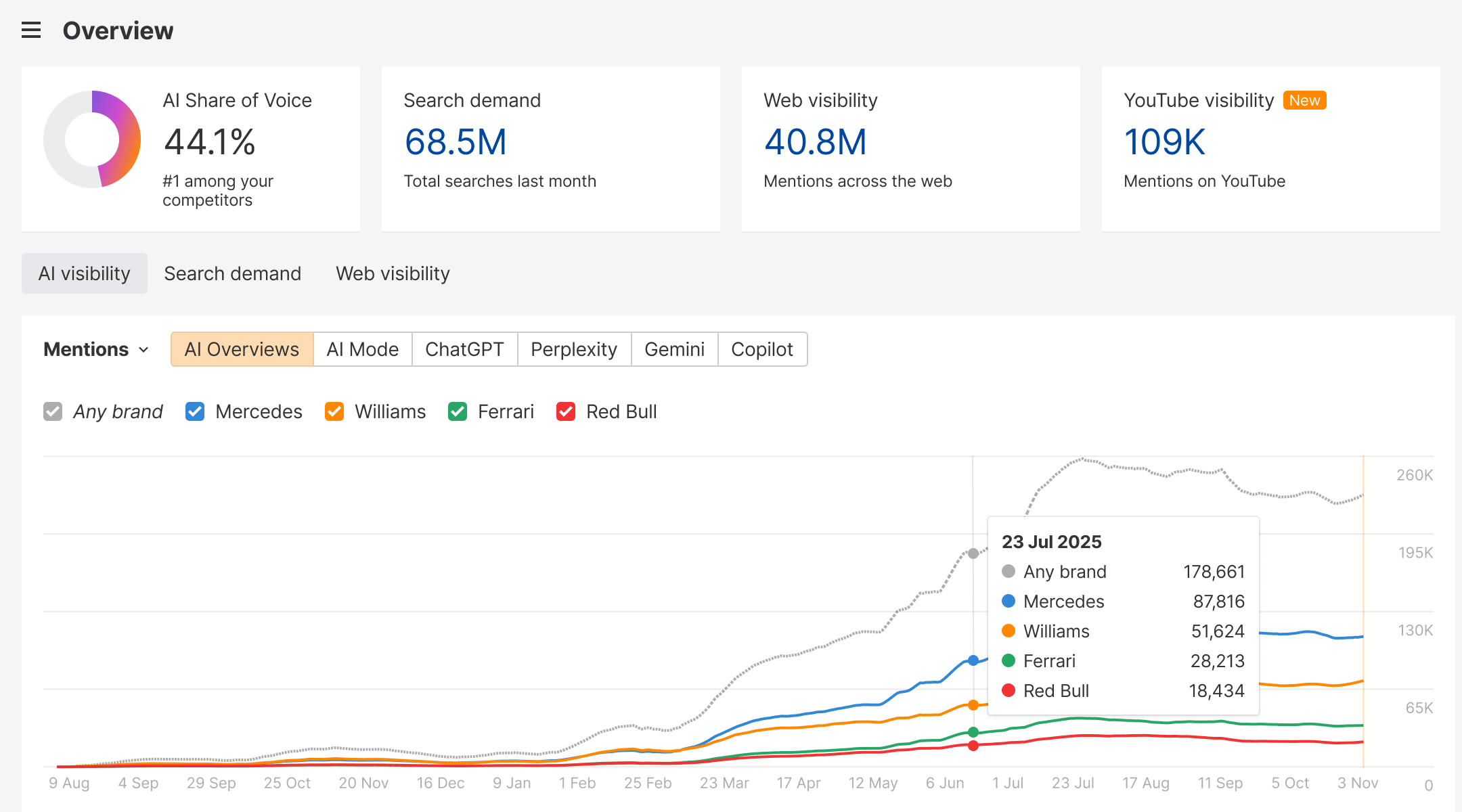
Task: Click the 9 Aug axis label
Action: point(69,783)
